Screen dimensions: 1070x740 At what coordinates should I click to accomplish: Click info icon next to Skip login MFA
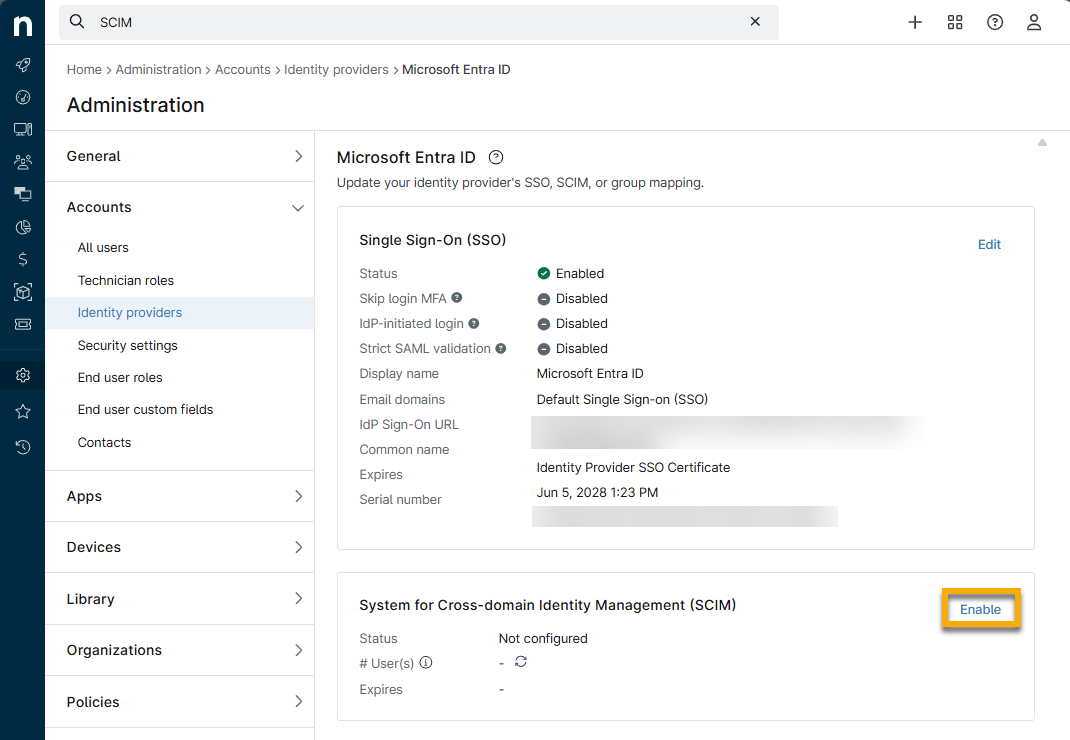(x=456, y=298)
